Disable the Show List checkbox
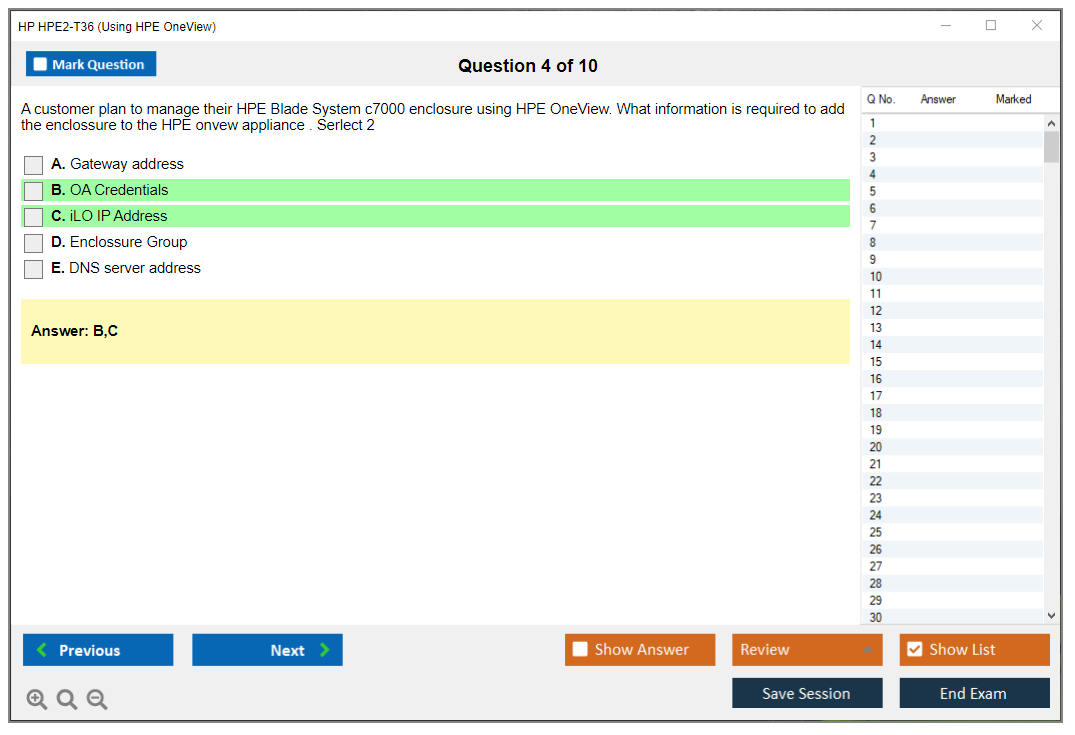The image size is (1075, 735). coord(914,649)
